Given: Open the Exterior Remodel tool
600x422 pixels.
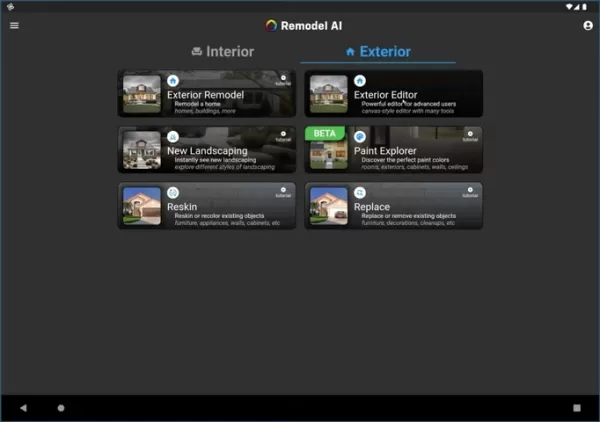Looking at the screenshot, I should pos(207,94).
